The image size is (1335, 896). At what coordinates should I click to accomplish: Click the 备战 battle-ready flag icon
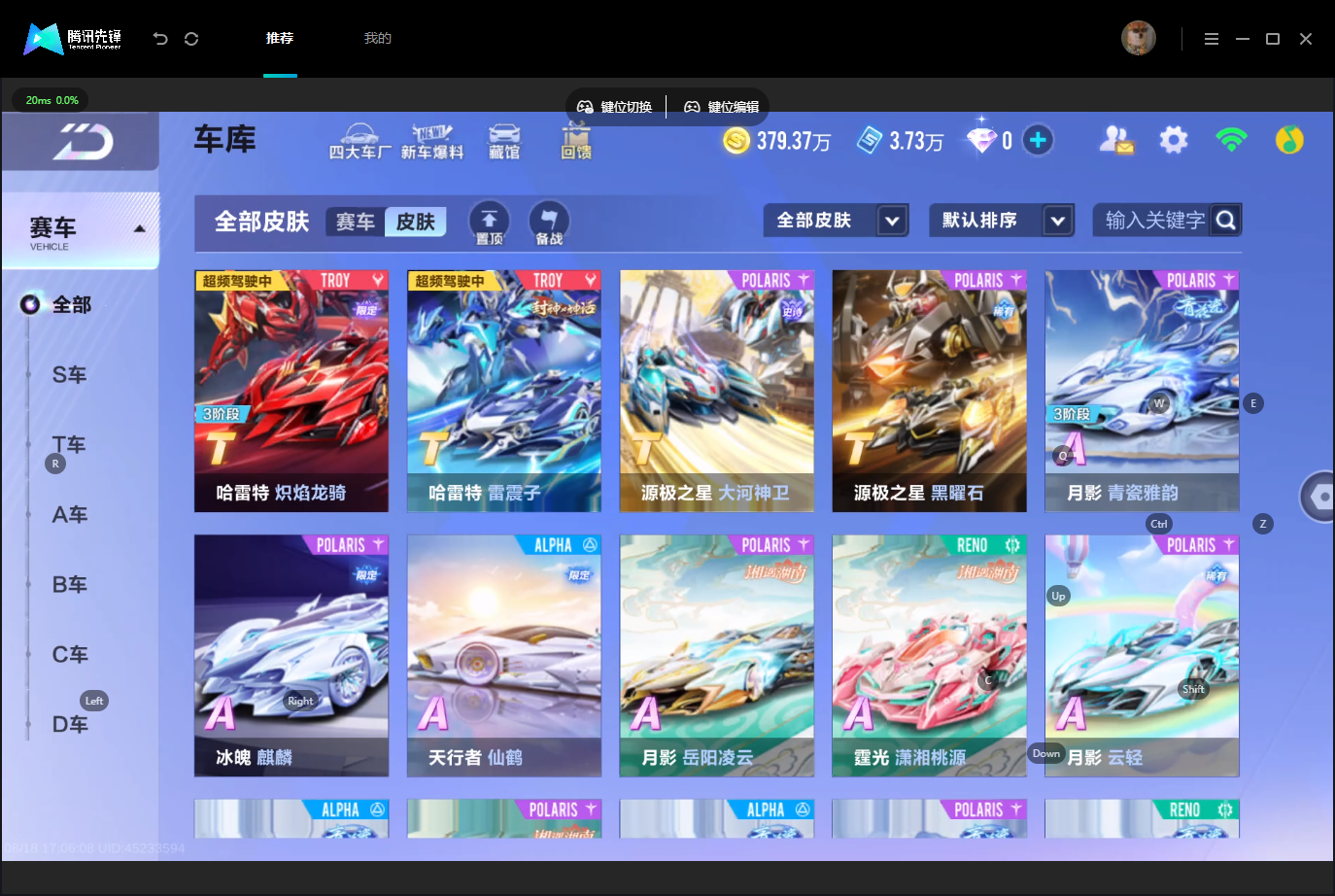pyautogui.click(x=549, y=224)
